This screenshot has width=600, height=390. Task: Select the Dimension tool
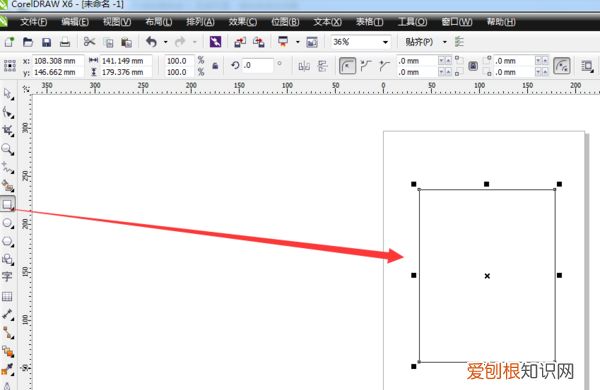[x=8, y=315]
